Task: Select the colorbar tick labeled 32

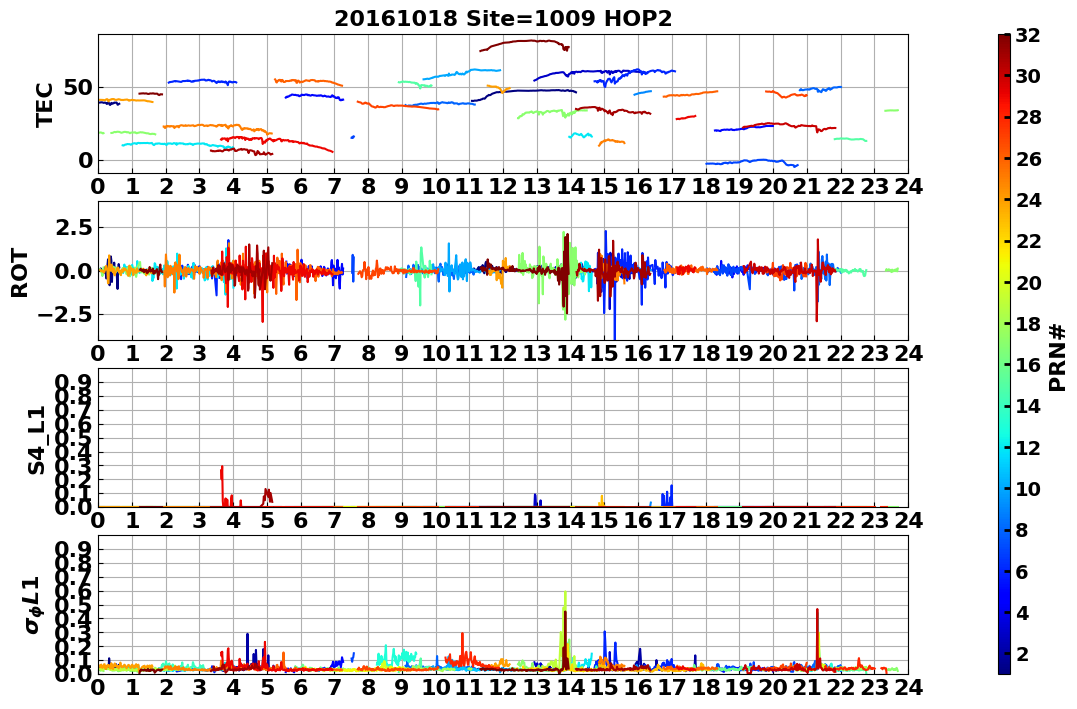Action: coord(1028,35)
